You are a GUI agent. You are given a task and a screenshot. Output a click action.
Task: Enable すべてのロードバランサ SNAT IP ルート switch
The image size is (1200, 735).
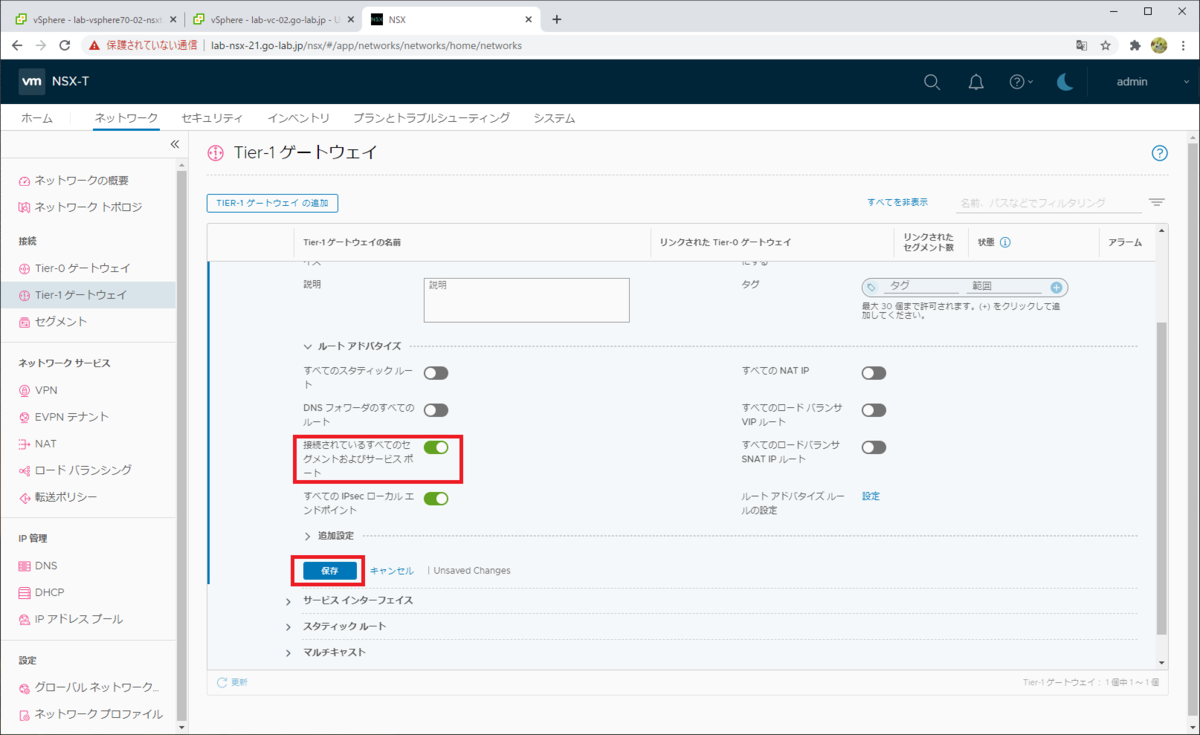[x=874, y=447]
